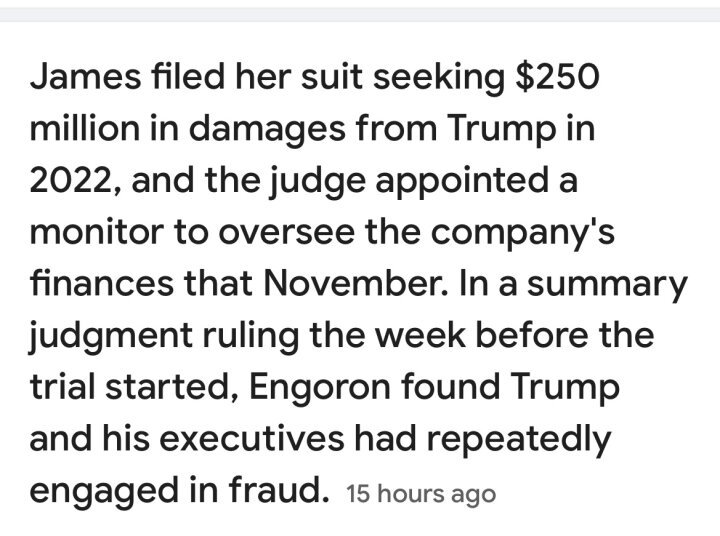
Task: Click the word "repeatedly" in the paragraph
Action: 519,441
